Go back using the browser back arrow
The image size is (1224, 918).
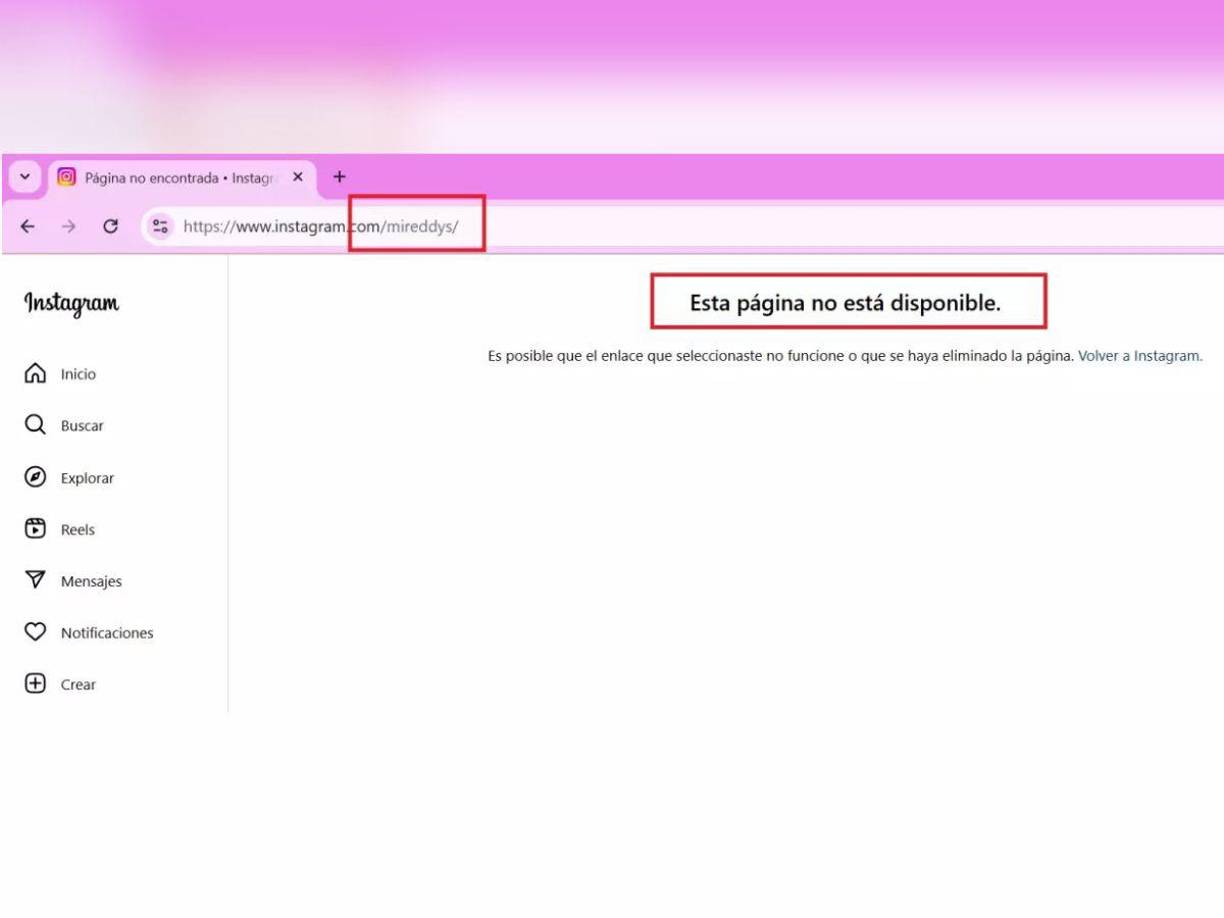pyautogui.click(x=27, y=226)
